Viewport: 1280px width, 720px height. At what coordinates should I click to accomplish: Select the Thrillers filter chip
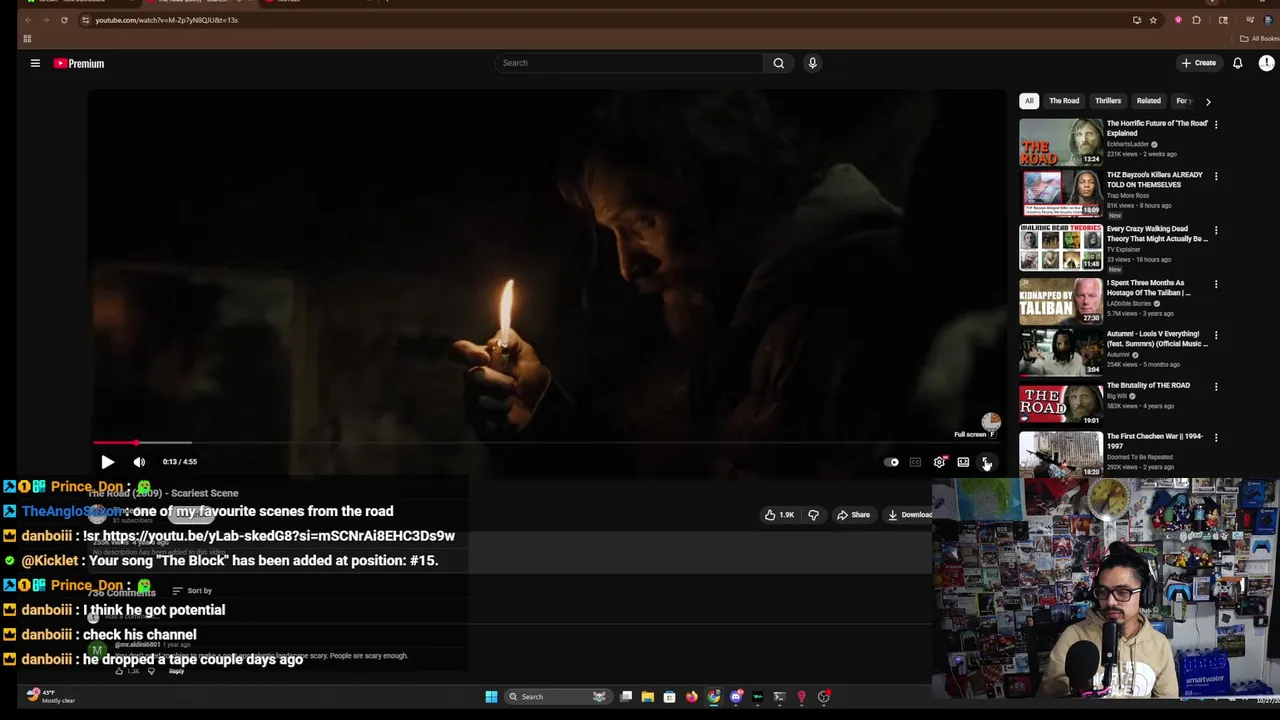click(x=1108, y=101)
